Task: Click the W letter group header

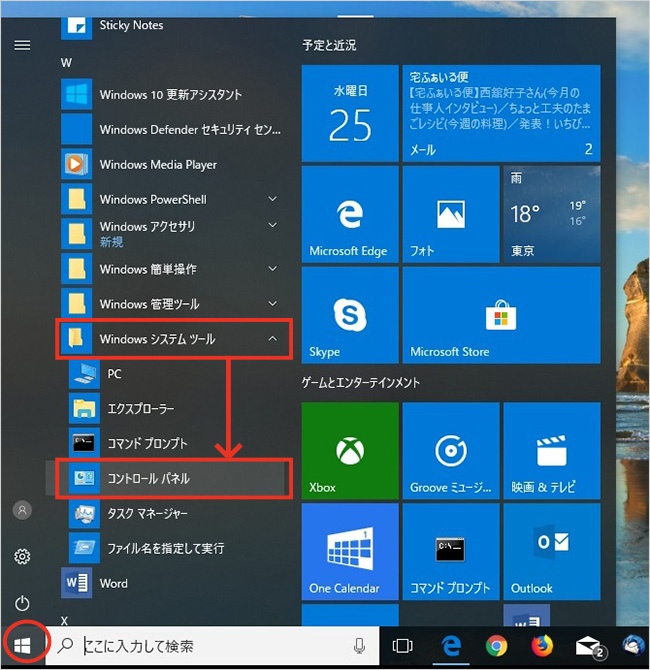Action: pos(66,63)
